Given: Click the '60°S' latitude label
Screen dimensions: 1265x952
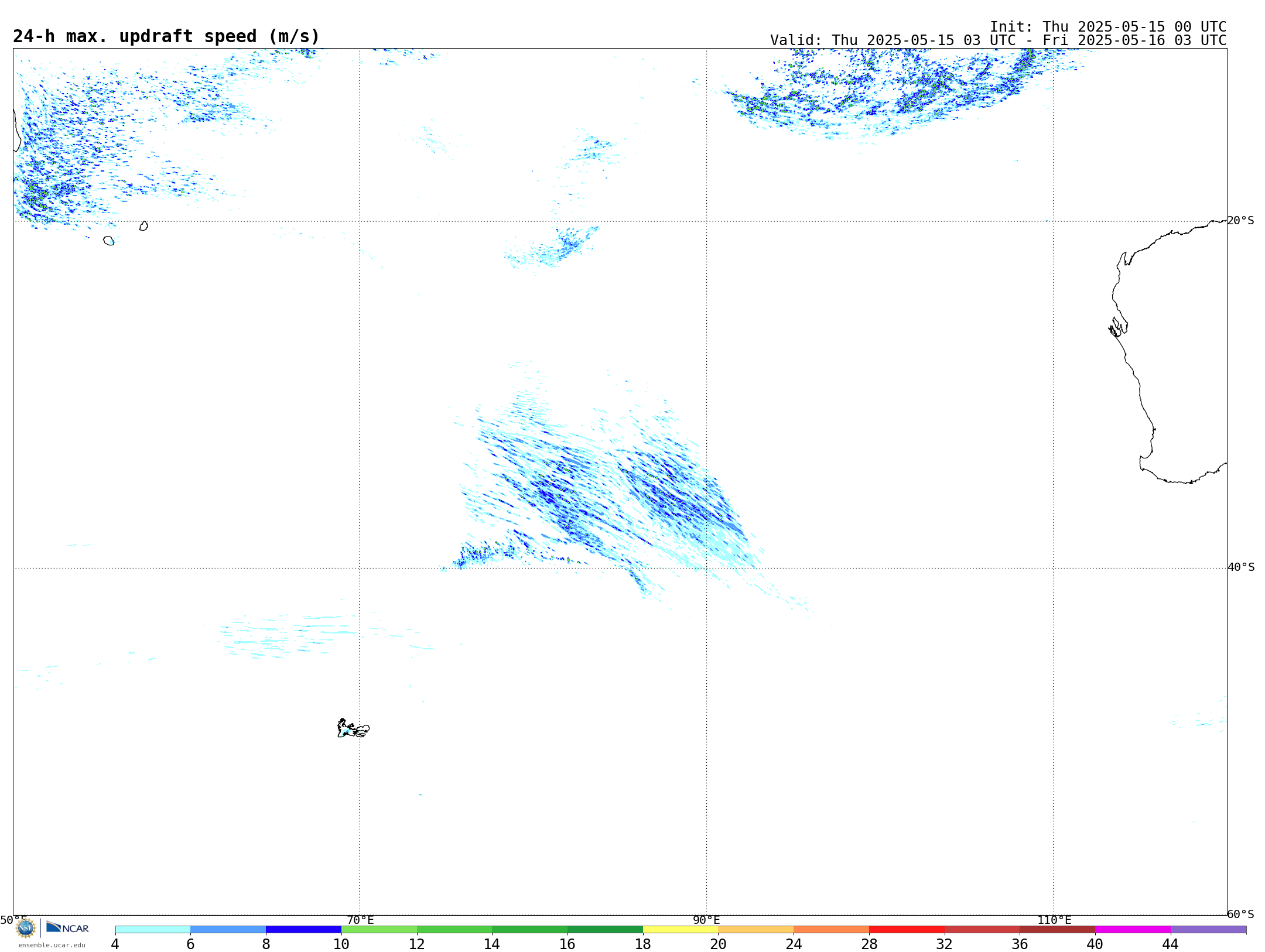Looking at the screenshot, I should (x=1241, y=914).
